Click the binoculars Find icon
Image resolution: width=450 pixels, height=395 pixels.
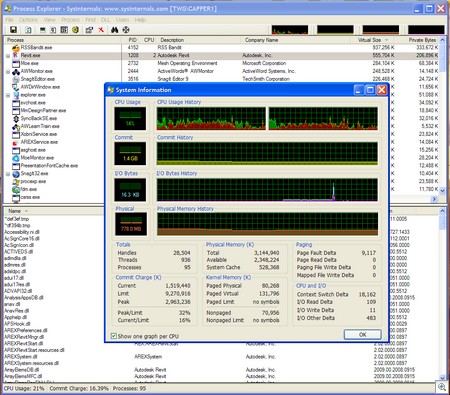(115, 30)
